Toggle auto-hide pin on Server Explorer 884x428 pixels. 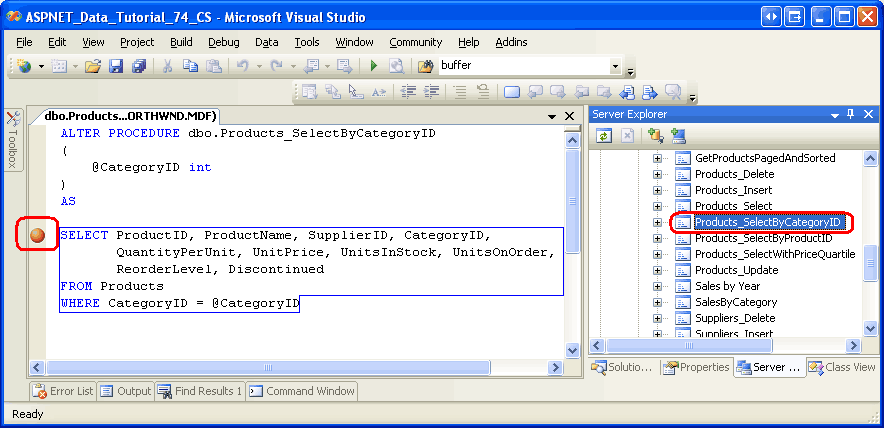(x=851, y=114)
